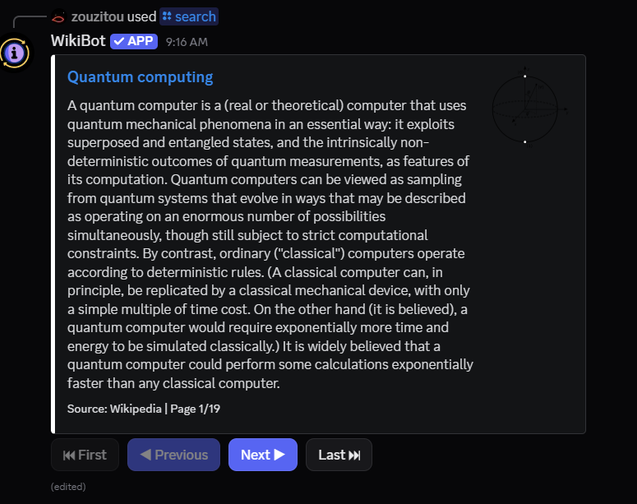Image resolution: width=637 pixels, height=504 pixels.
Task: Click the right arrow icon on Next
Action: click(279, 455)
